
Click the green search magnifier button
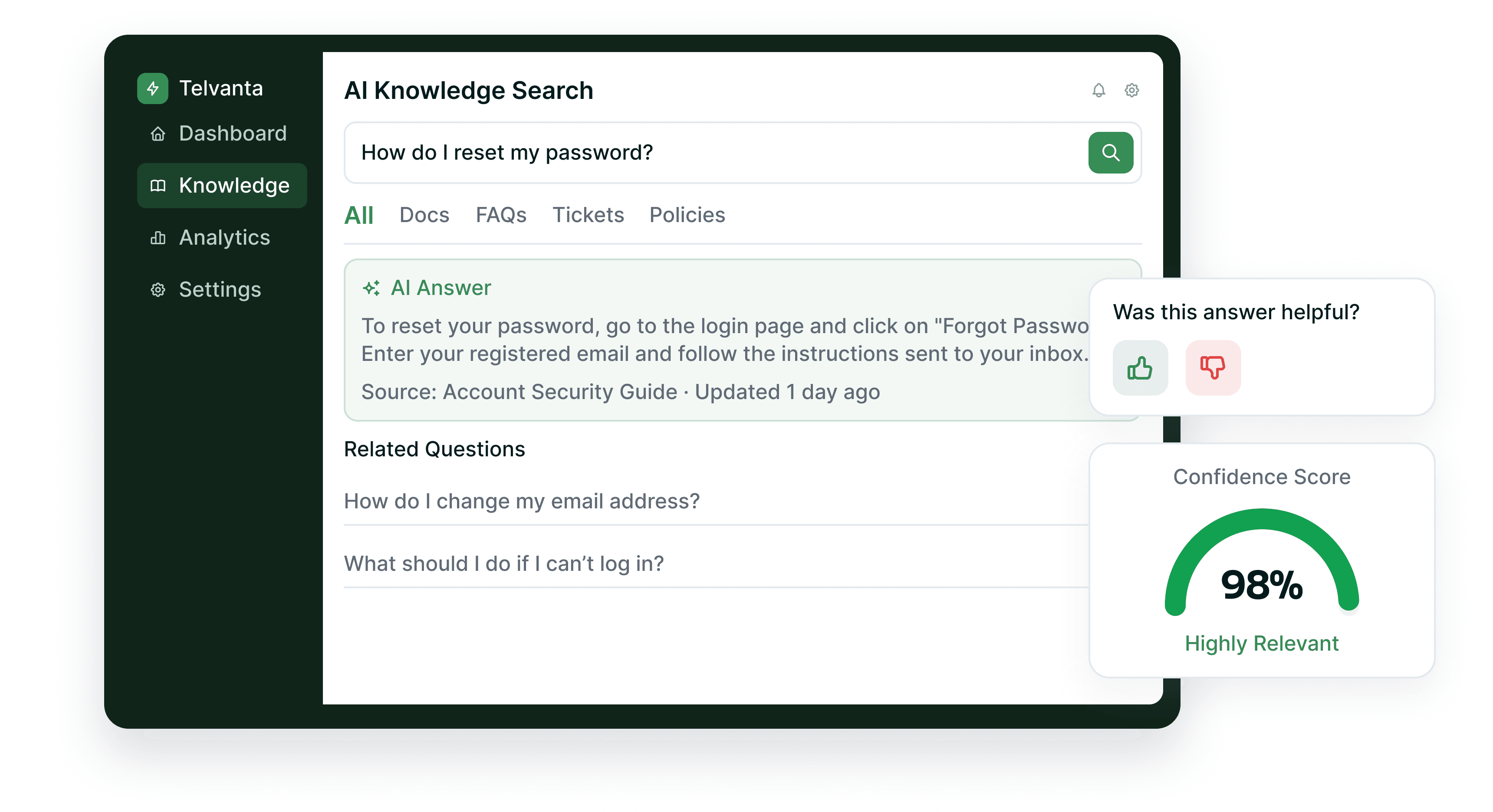coord(1111,153)
